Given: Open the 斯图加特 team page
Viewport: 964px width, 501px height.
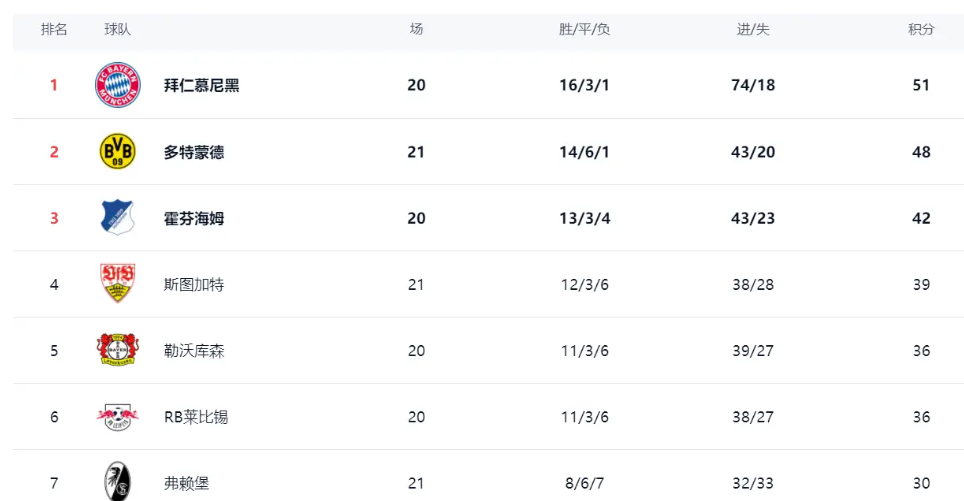Looking at the screenshot, I should 194,285.
